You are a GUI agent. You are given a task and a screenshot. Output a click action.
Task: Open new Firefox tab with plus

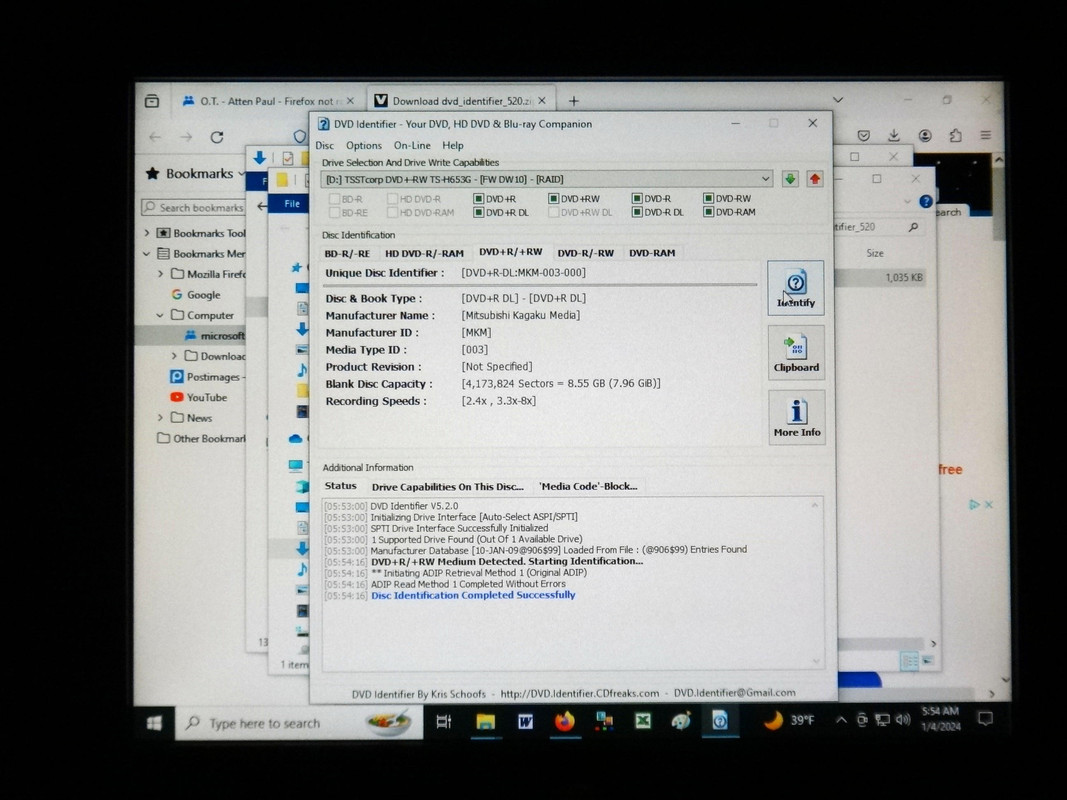[574, 101]
